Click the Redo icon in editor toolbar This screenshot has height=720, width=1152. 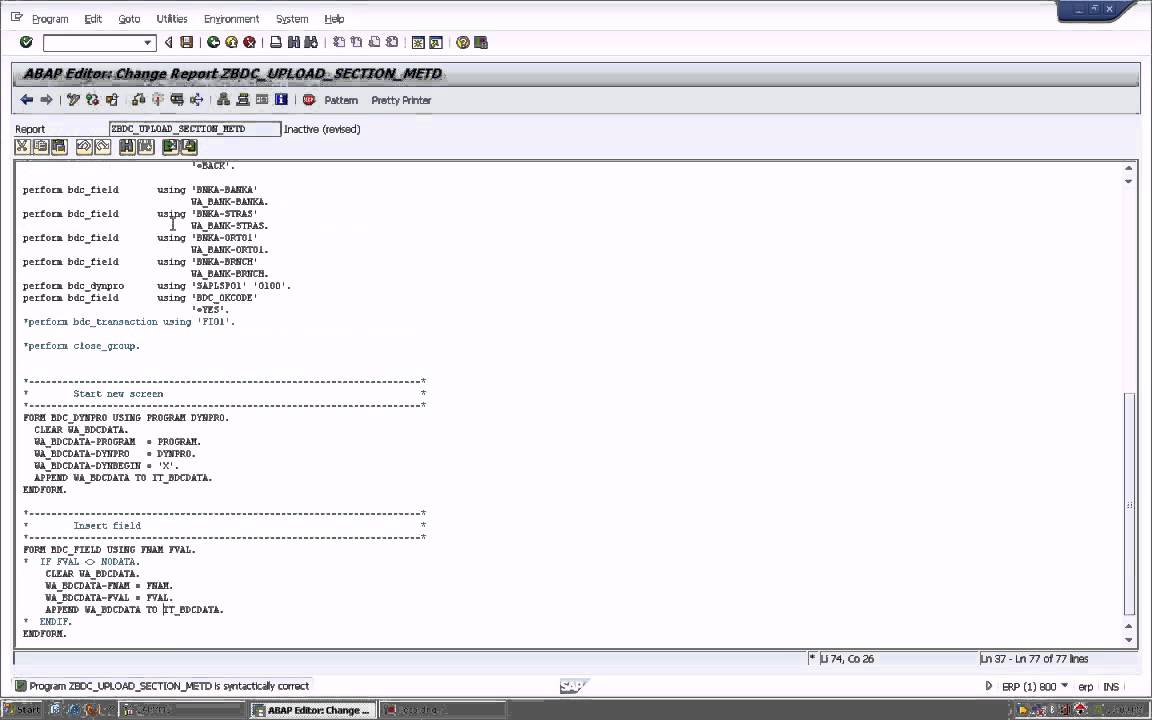tap(103, 147)
